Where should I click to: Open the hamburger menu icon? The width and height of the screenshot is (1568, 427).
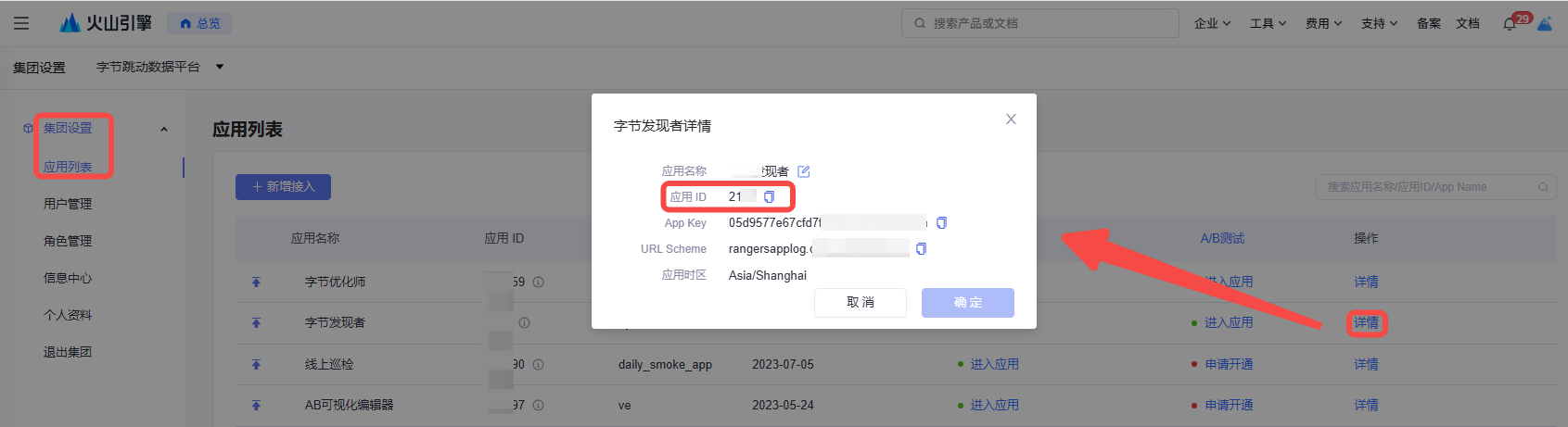point(21,23)
